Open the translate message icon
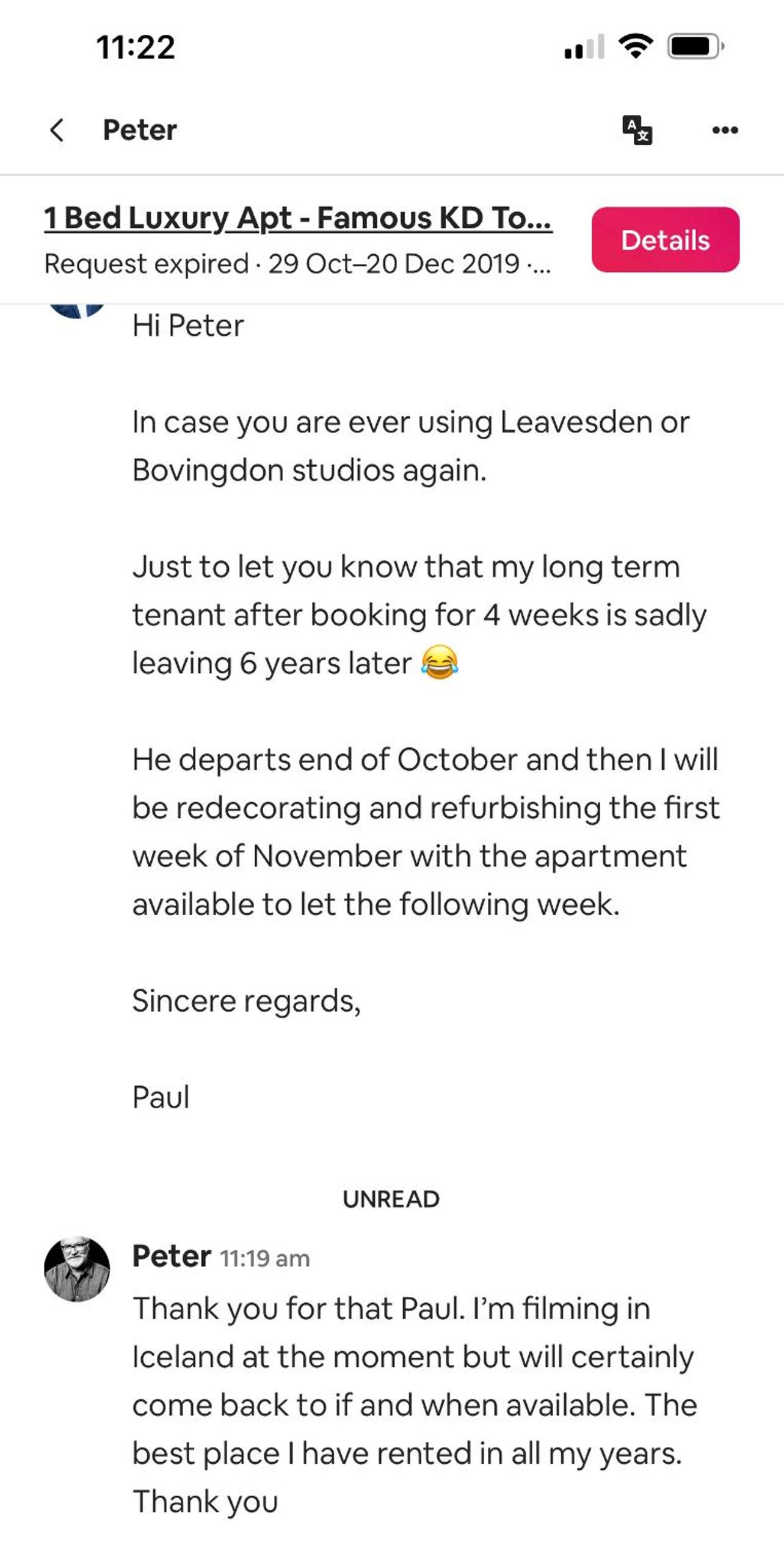Viewport: 784px width, 1542px height. (x=637, y=130)
